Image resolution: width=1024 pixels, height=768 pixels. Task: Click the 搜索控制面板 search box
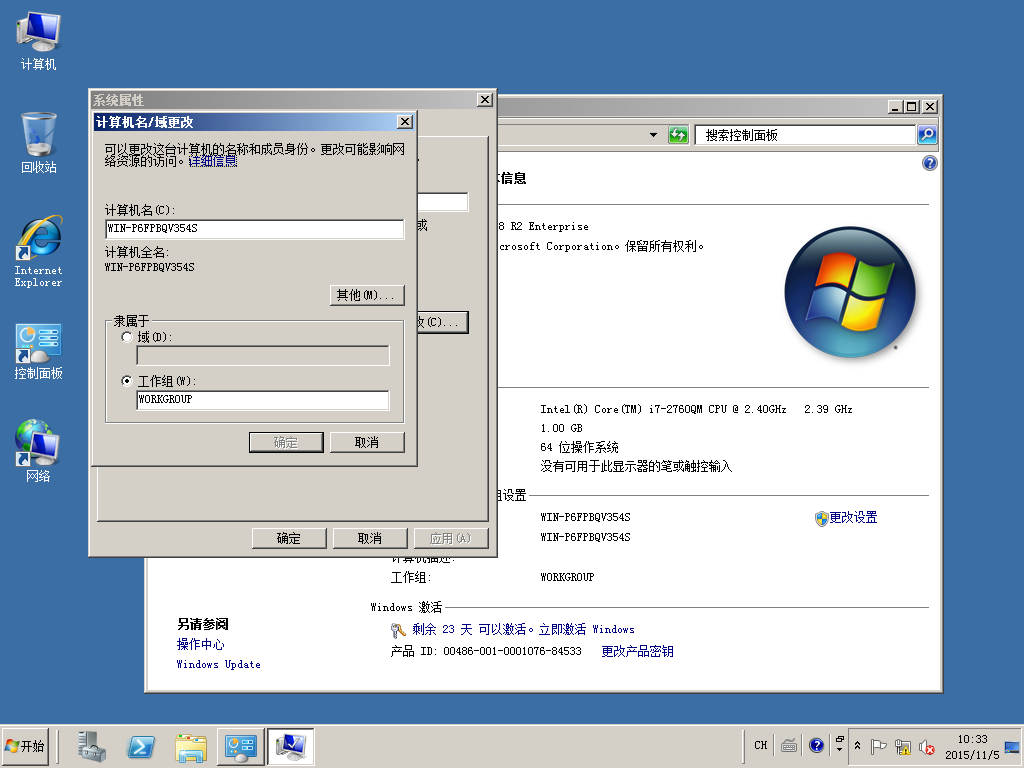click(805, 135)
